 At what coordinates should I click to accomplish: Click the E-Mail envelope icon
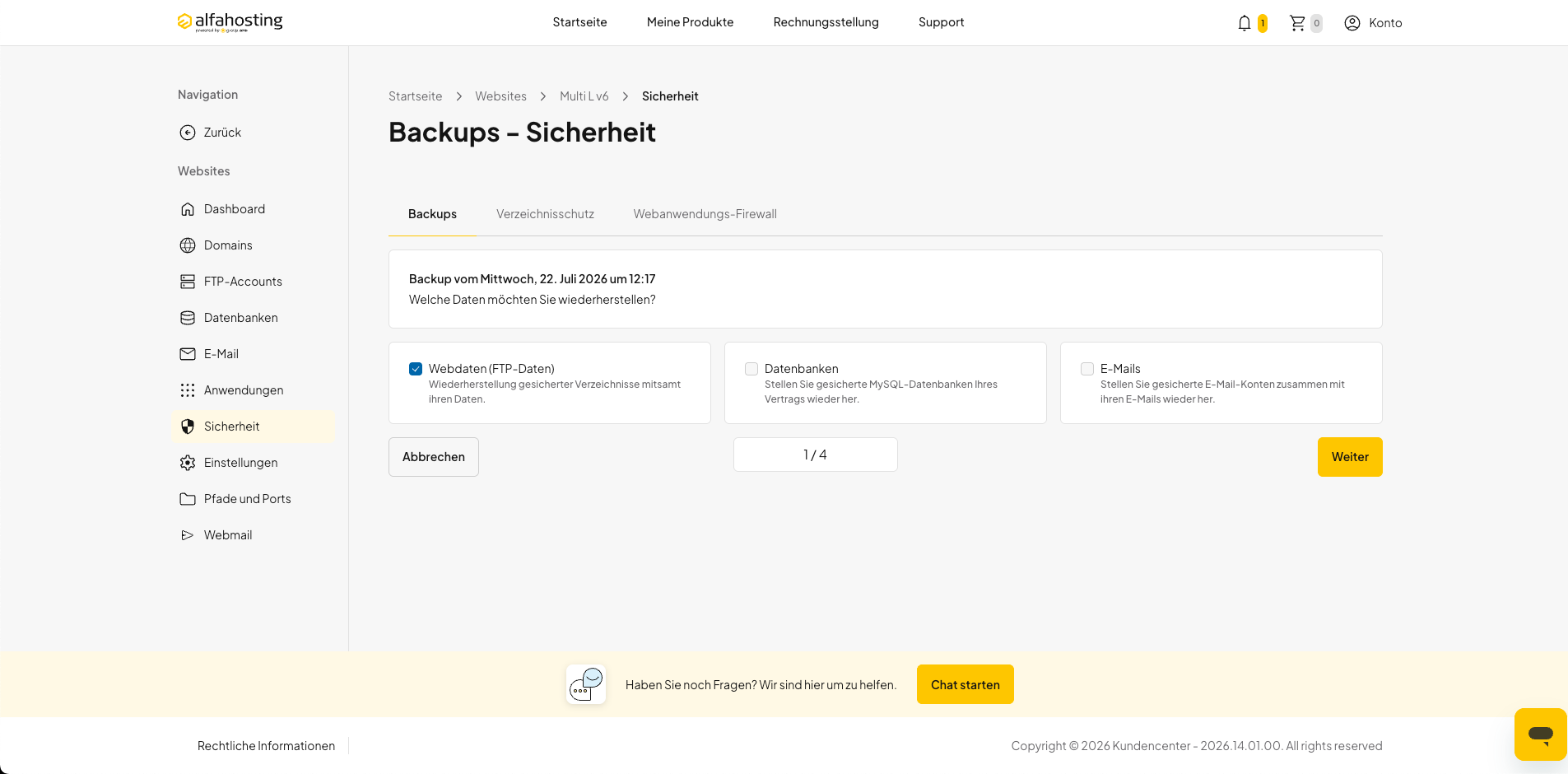188,354
